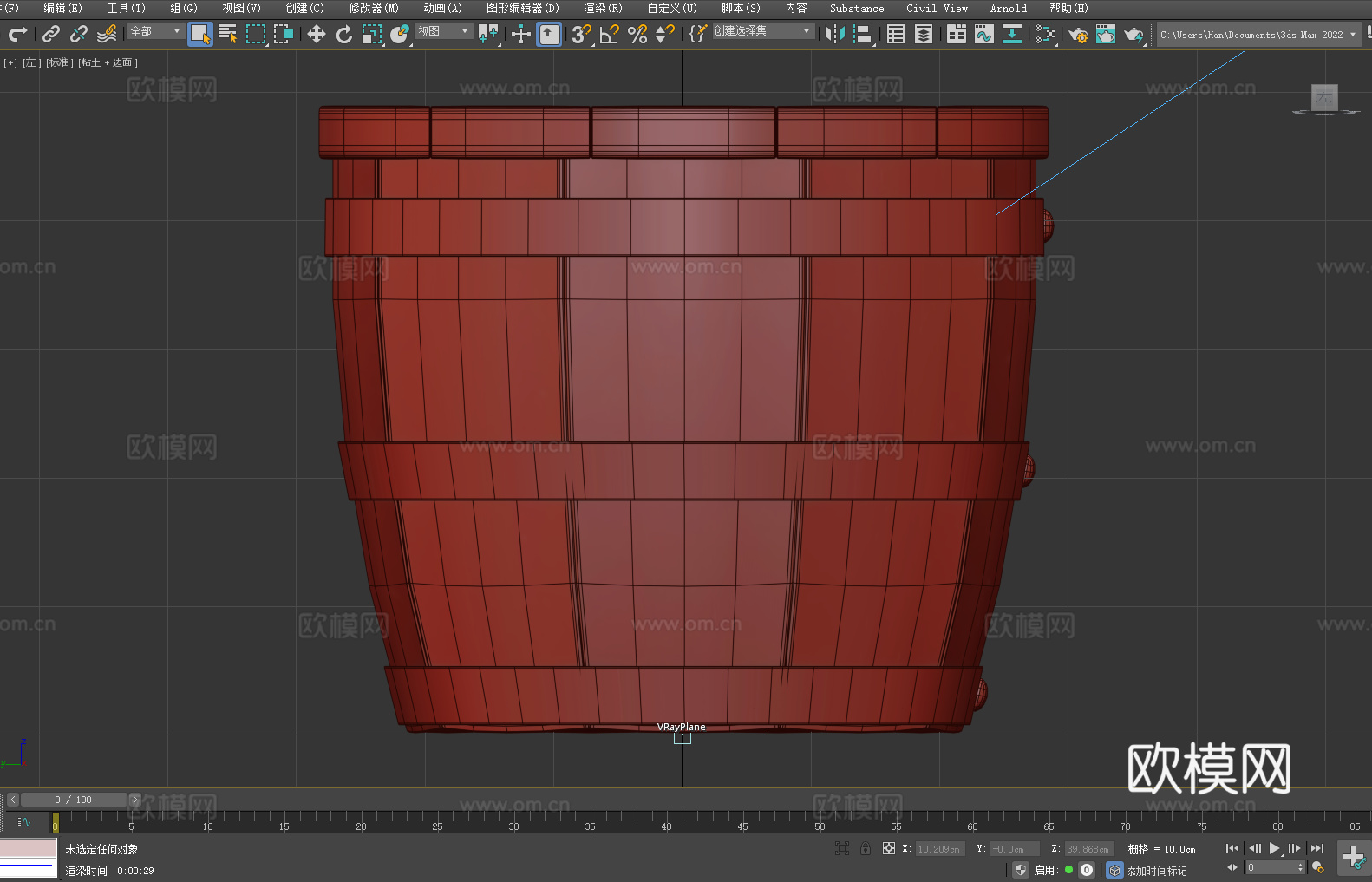Toggle the Selection Lock padlock icon

tap(866, 848)
